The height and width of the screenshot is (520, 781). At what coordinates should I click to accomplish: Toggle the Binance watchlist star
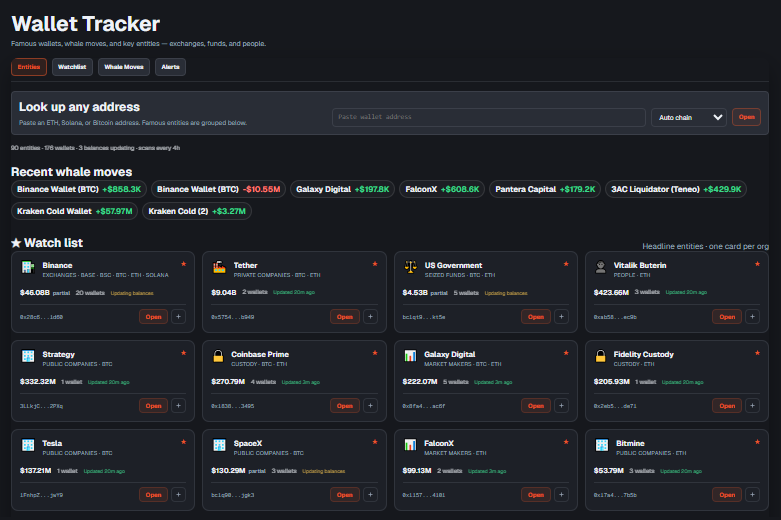[x=183, y=264]
